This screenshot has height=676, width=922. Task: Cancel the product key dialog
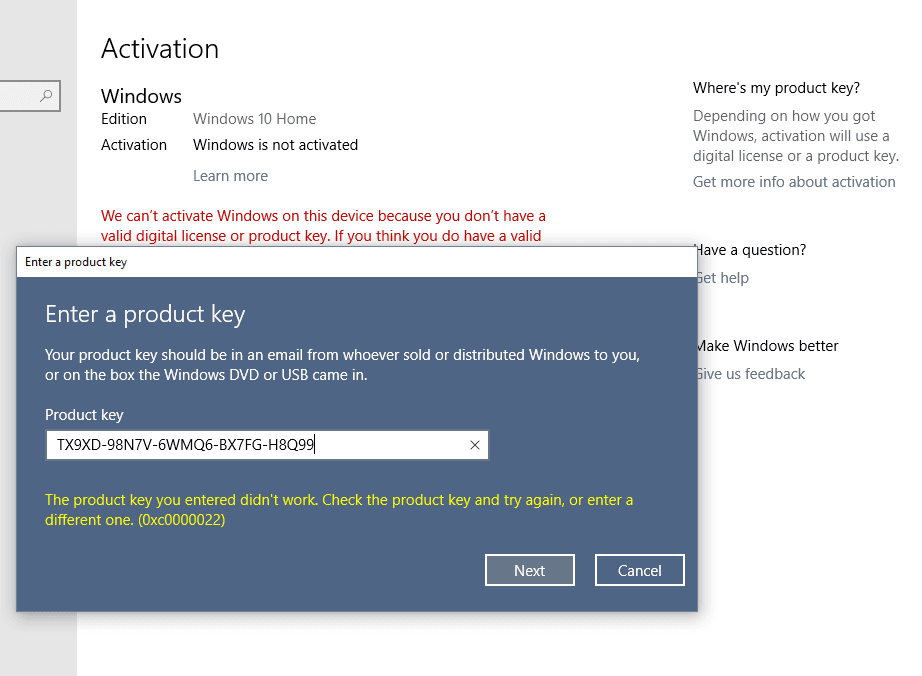click(640, 570)
